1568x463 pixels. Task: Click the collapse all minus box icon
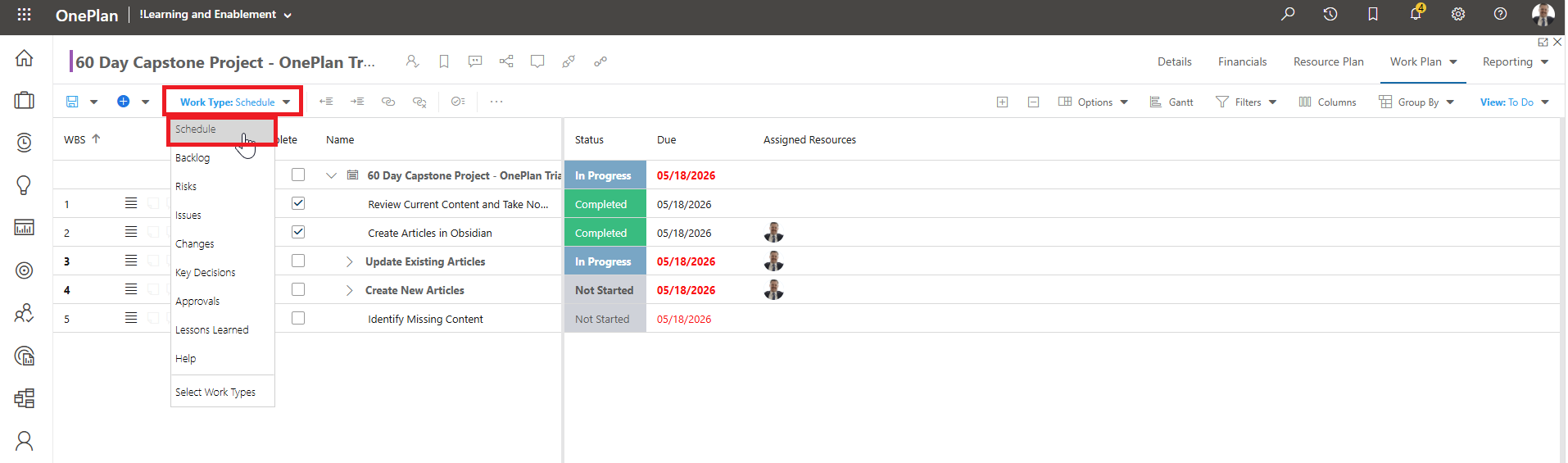click(1033, 102)
